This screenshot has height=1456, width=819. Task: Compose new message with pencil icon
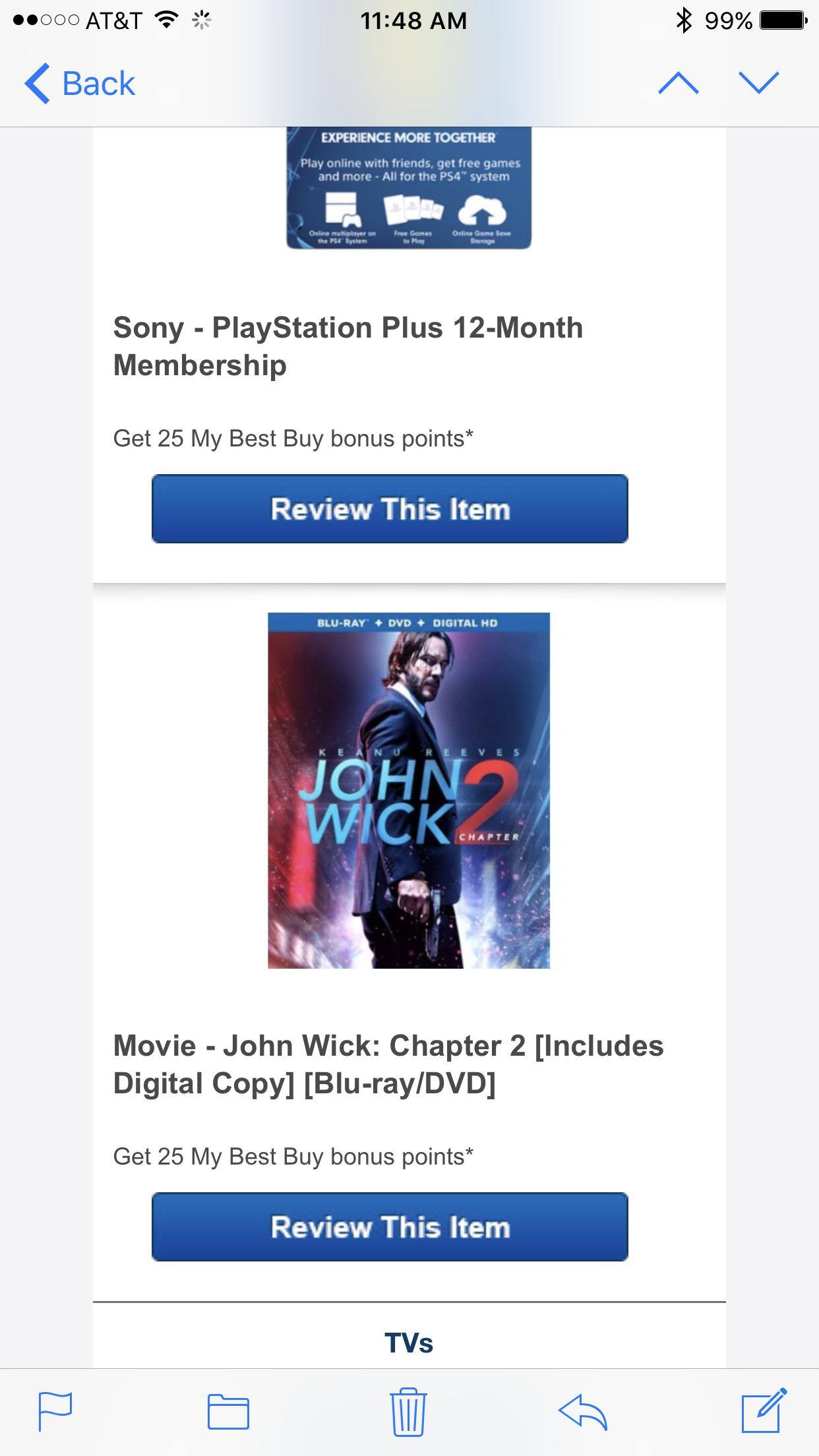tap(764, 1410)
